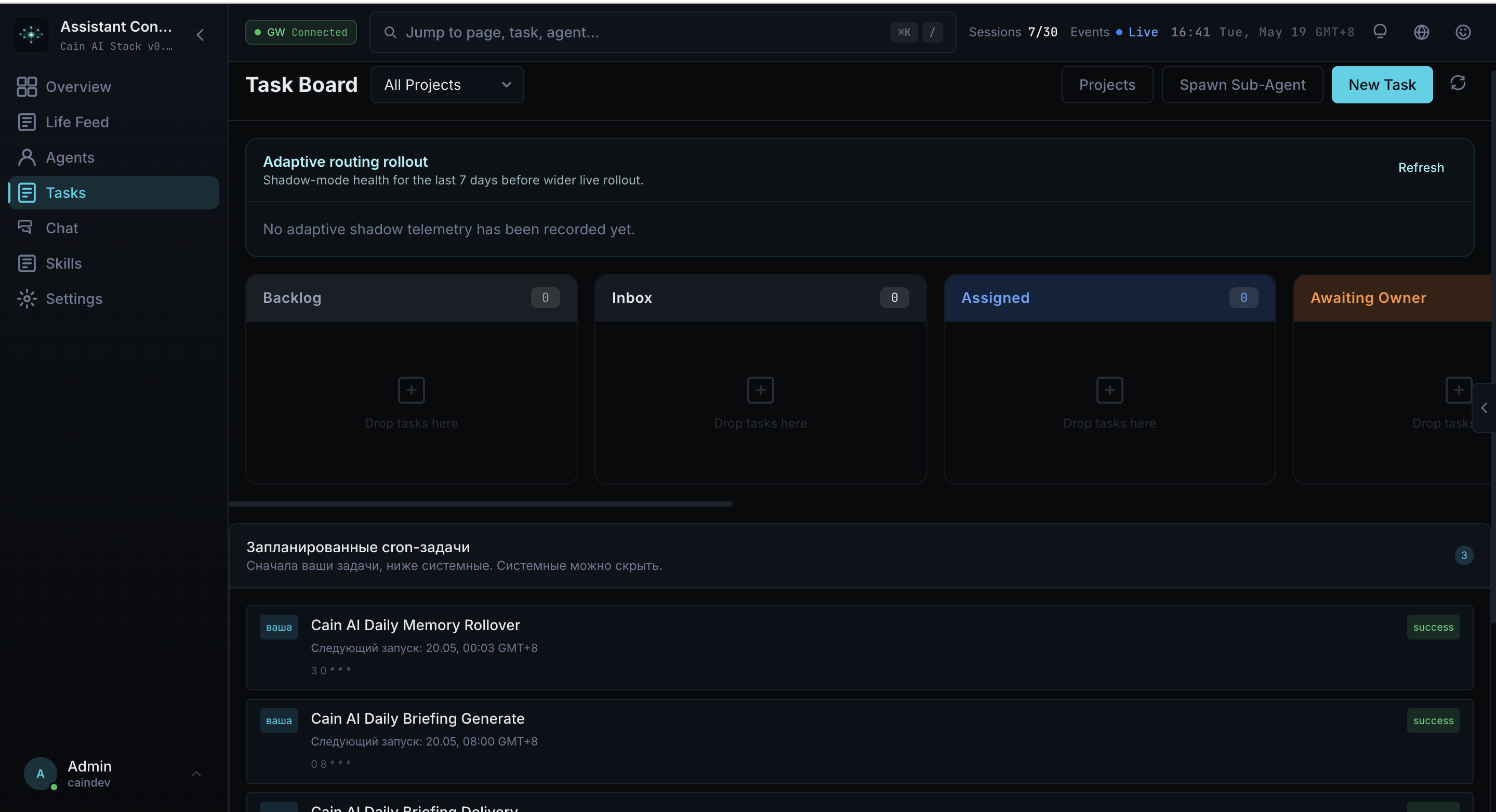
Task: Click the ваша tag on Memory Rollover
Action: [279, 628]
